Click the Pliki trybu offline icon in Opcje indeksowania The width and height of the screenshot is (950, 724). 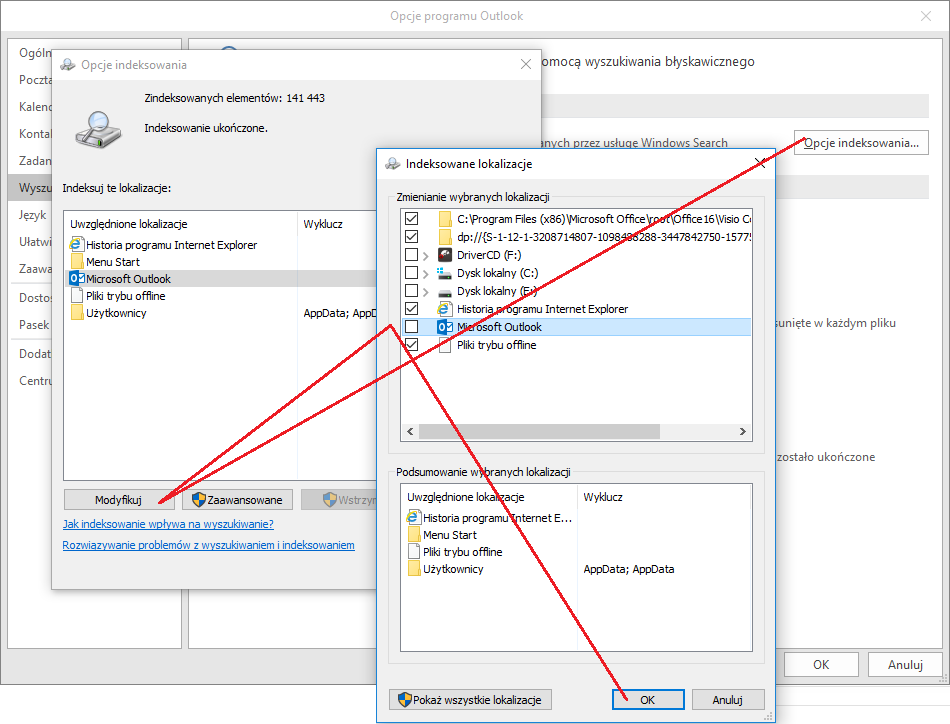[x=77, y=296]
